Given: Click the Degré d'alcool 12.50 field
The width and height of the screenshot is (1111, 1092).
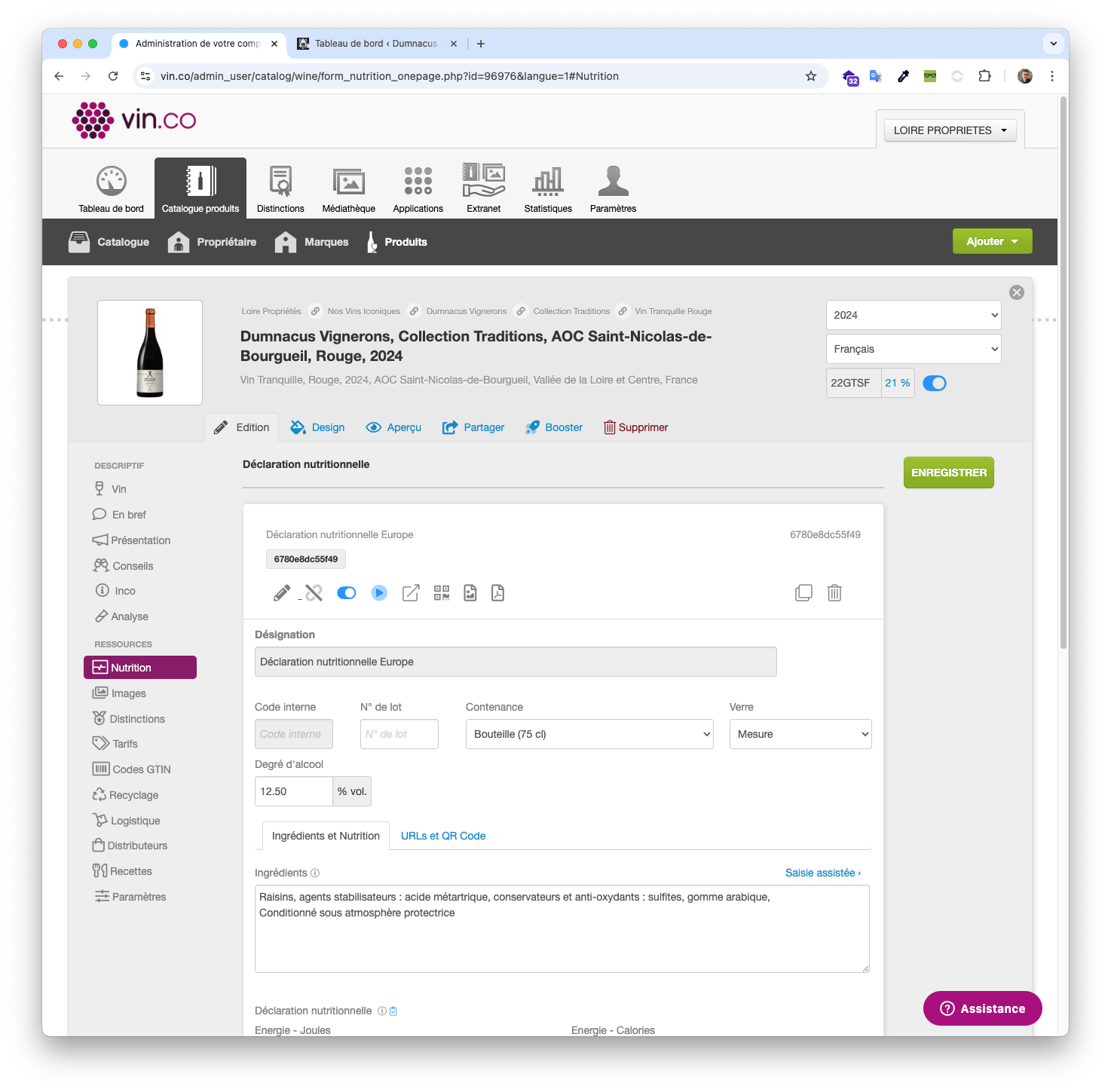Looking at the screenshot, I should 294,791.
